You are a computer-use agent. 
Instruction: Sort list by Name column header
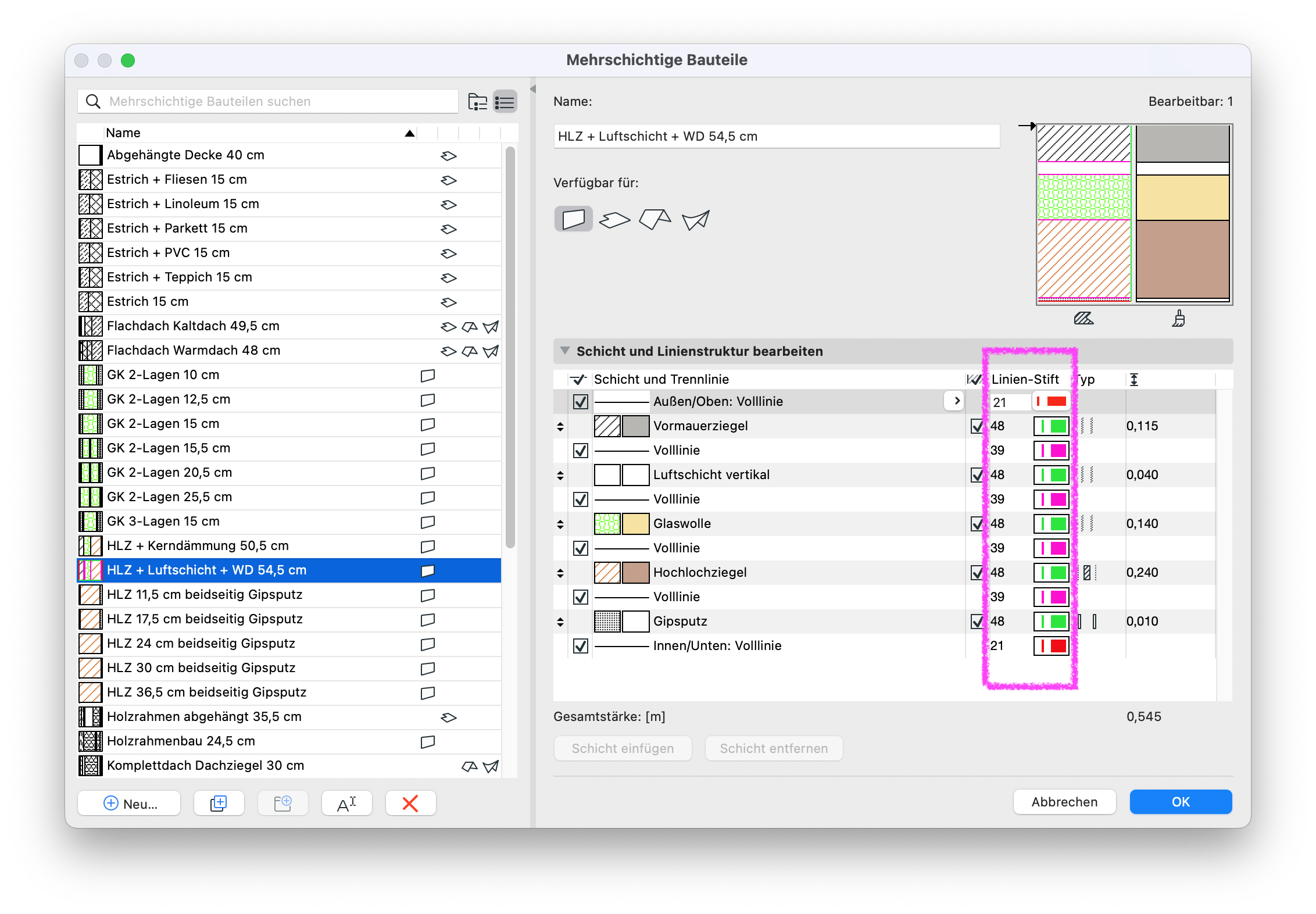[260, 133]
